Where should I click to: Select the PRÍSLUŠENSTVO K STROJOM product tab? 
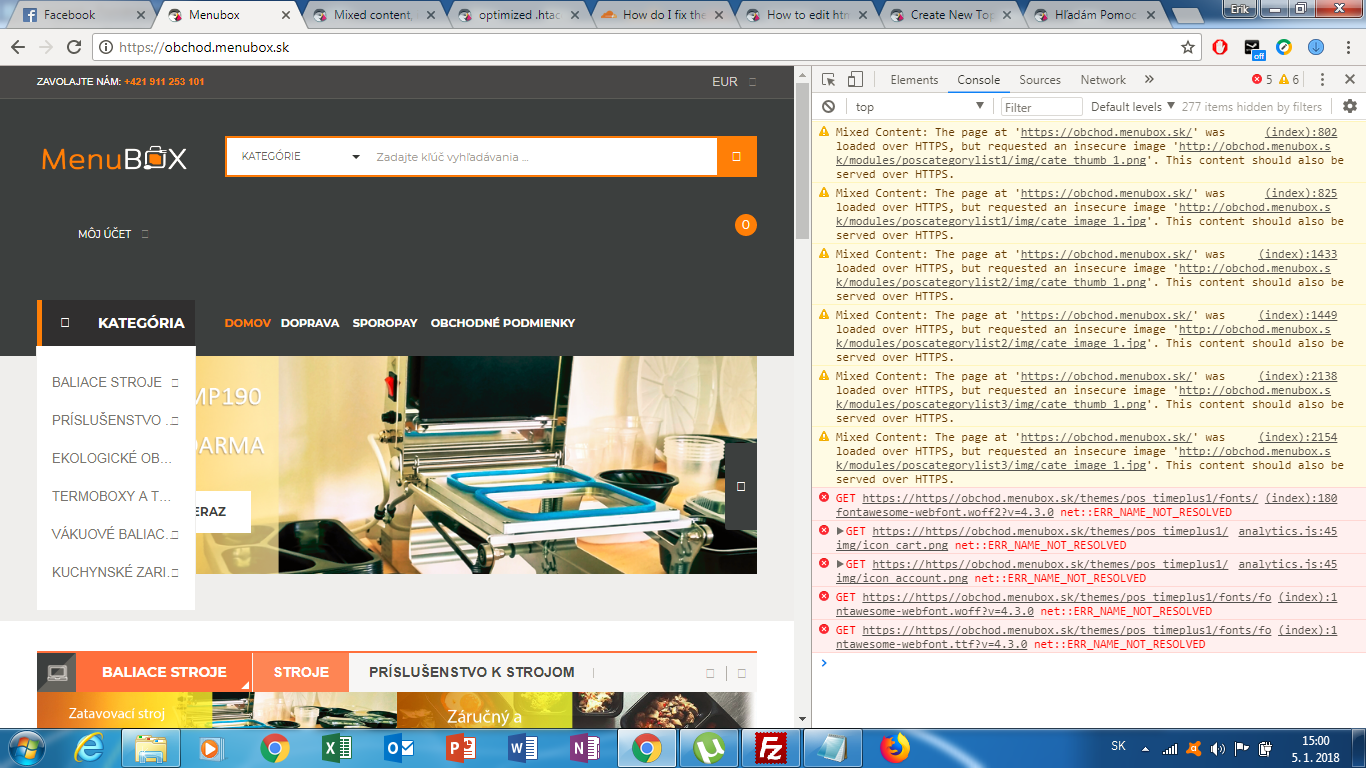pos(472,672)
